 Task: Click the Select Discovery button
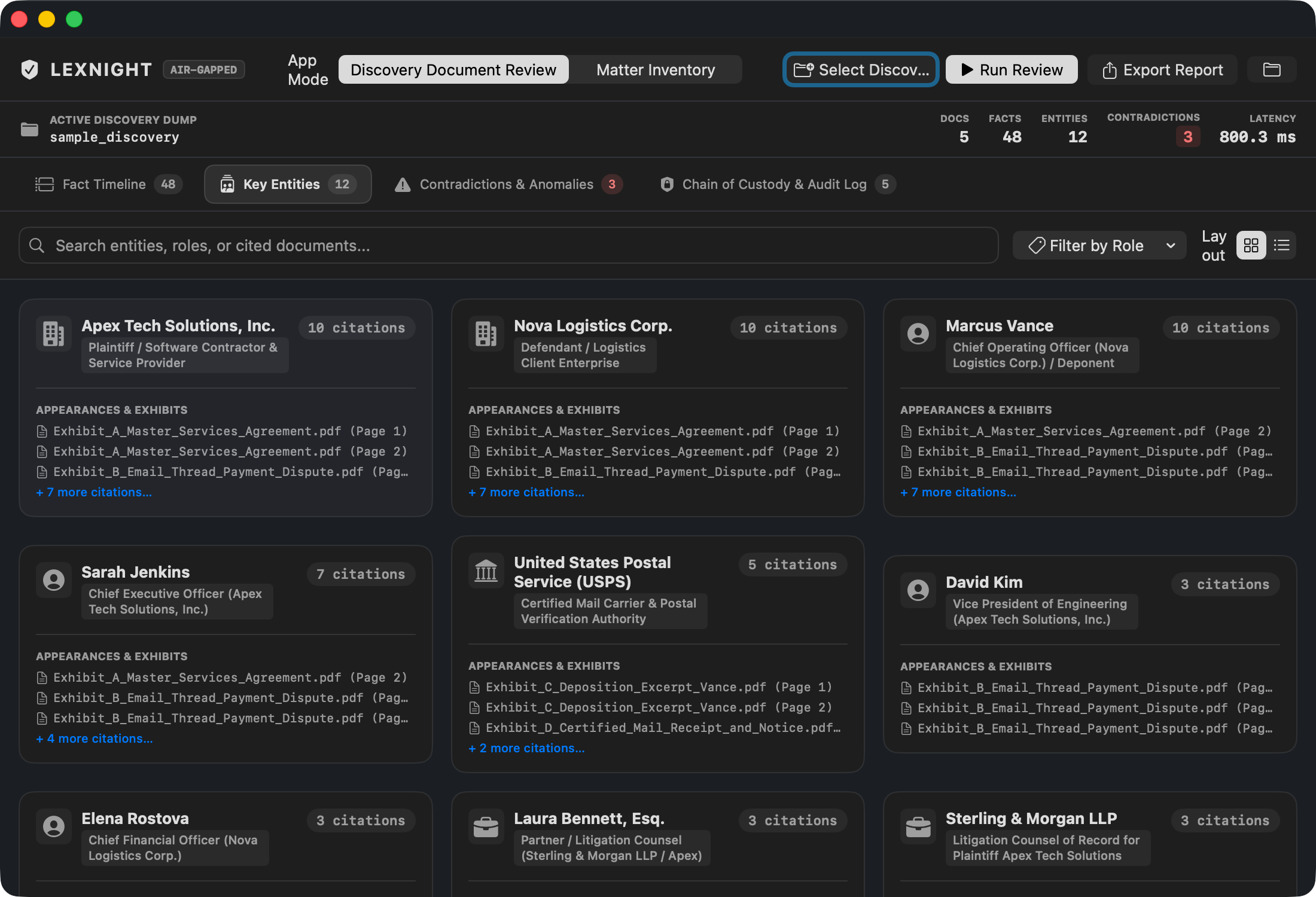click(861, 70)
